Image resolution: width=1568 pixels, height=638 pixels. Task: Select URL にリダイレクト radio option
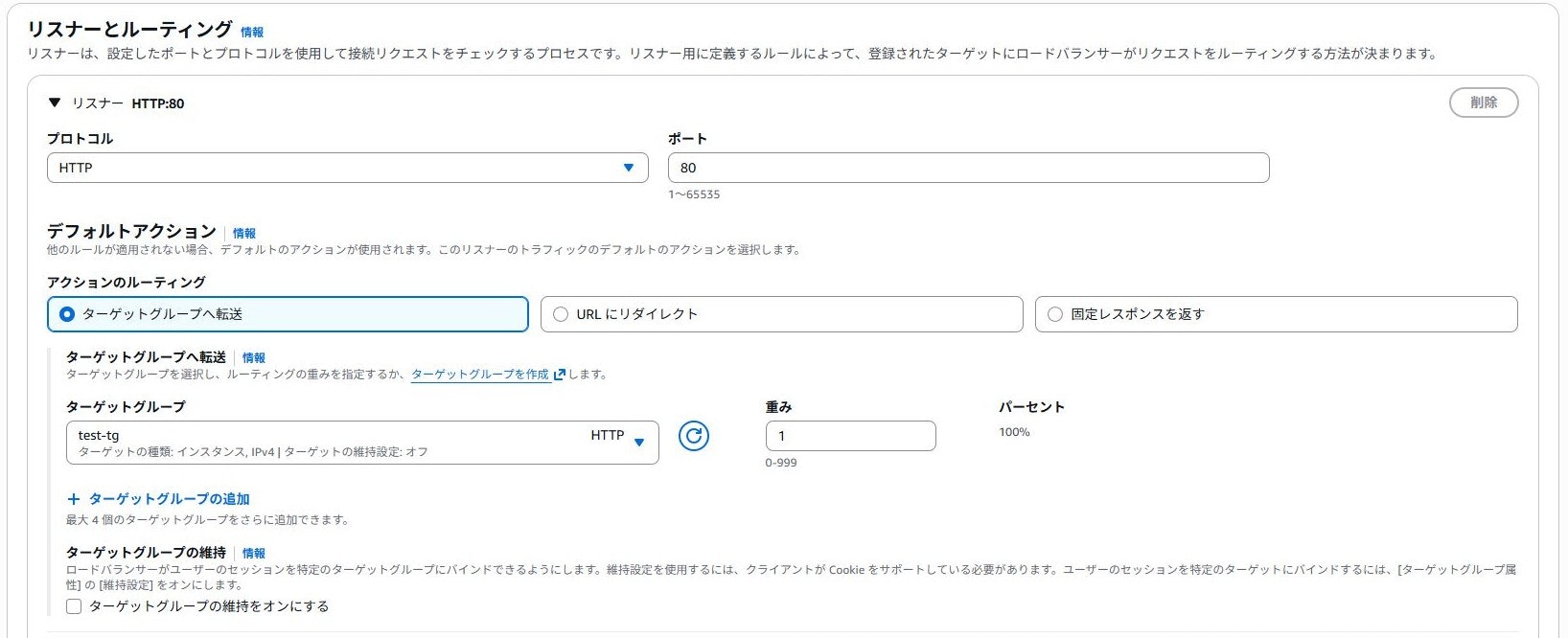[x=781, y=314]
